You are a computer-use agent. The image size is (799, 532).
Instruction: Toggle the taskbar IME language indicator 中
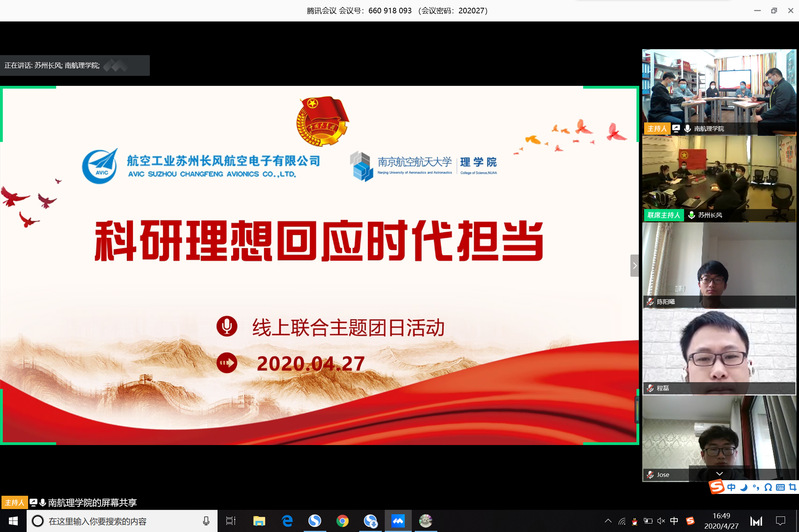click(x=674, y=521)
